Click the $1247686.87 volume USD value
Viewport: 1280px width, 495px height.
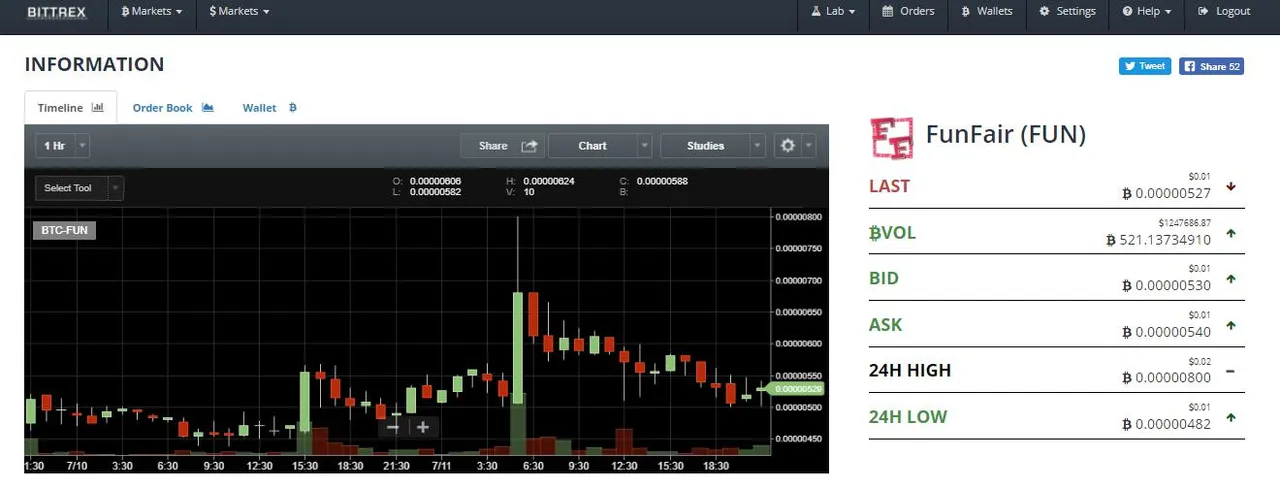1185,222
